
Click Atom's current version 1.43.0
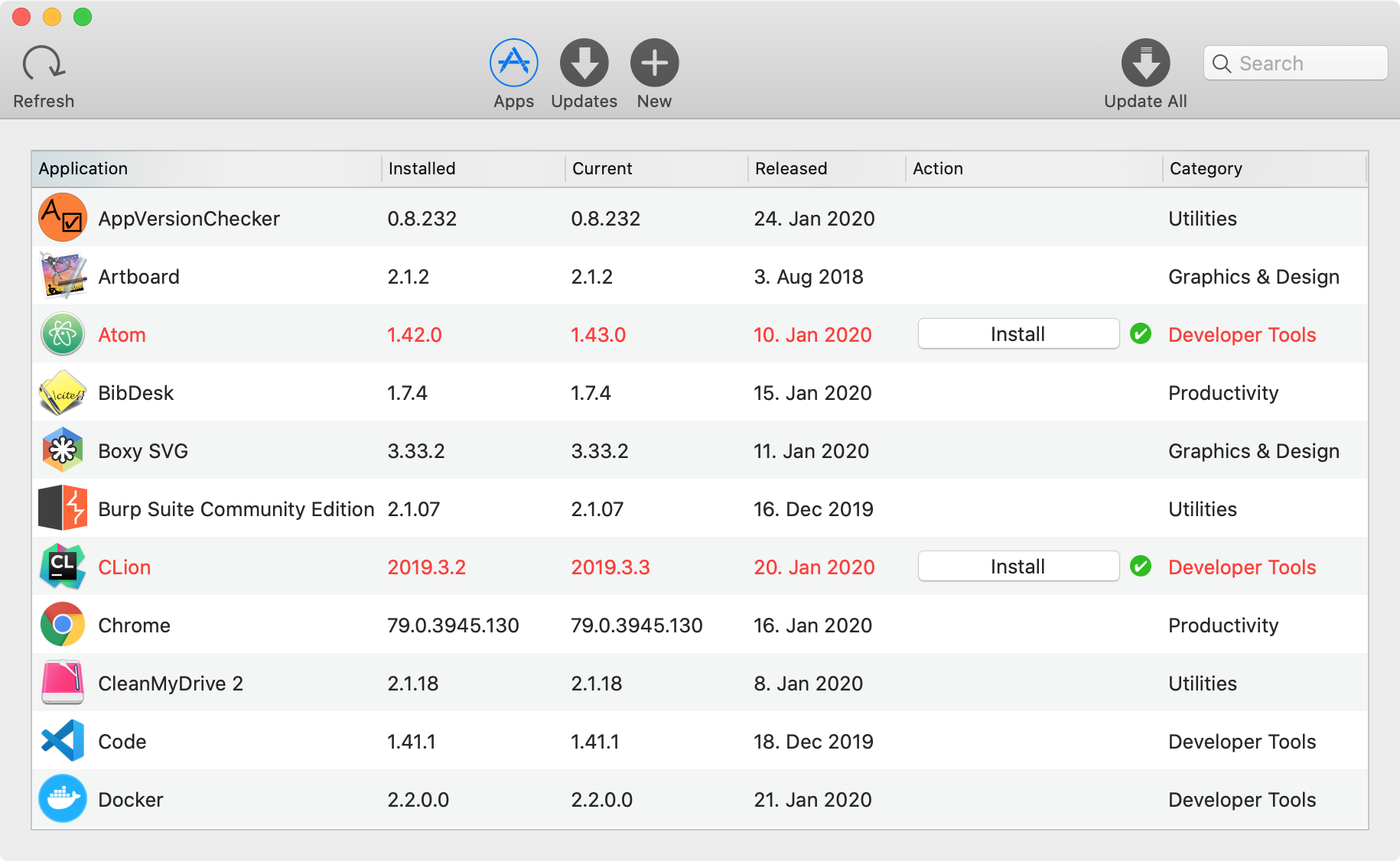(598, 335)
